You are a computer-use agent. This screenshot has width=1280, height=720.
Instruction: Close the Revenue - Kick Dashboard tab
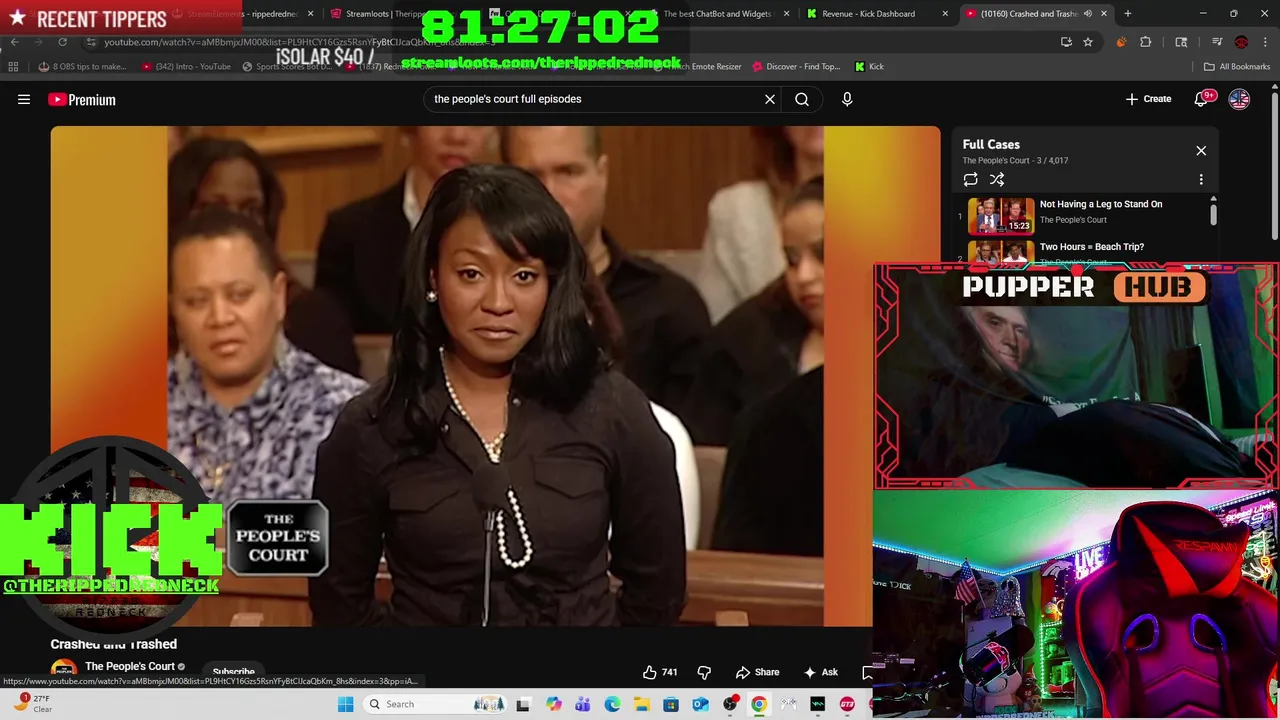pyautogui.click(x=945, y=14)
